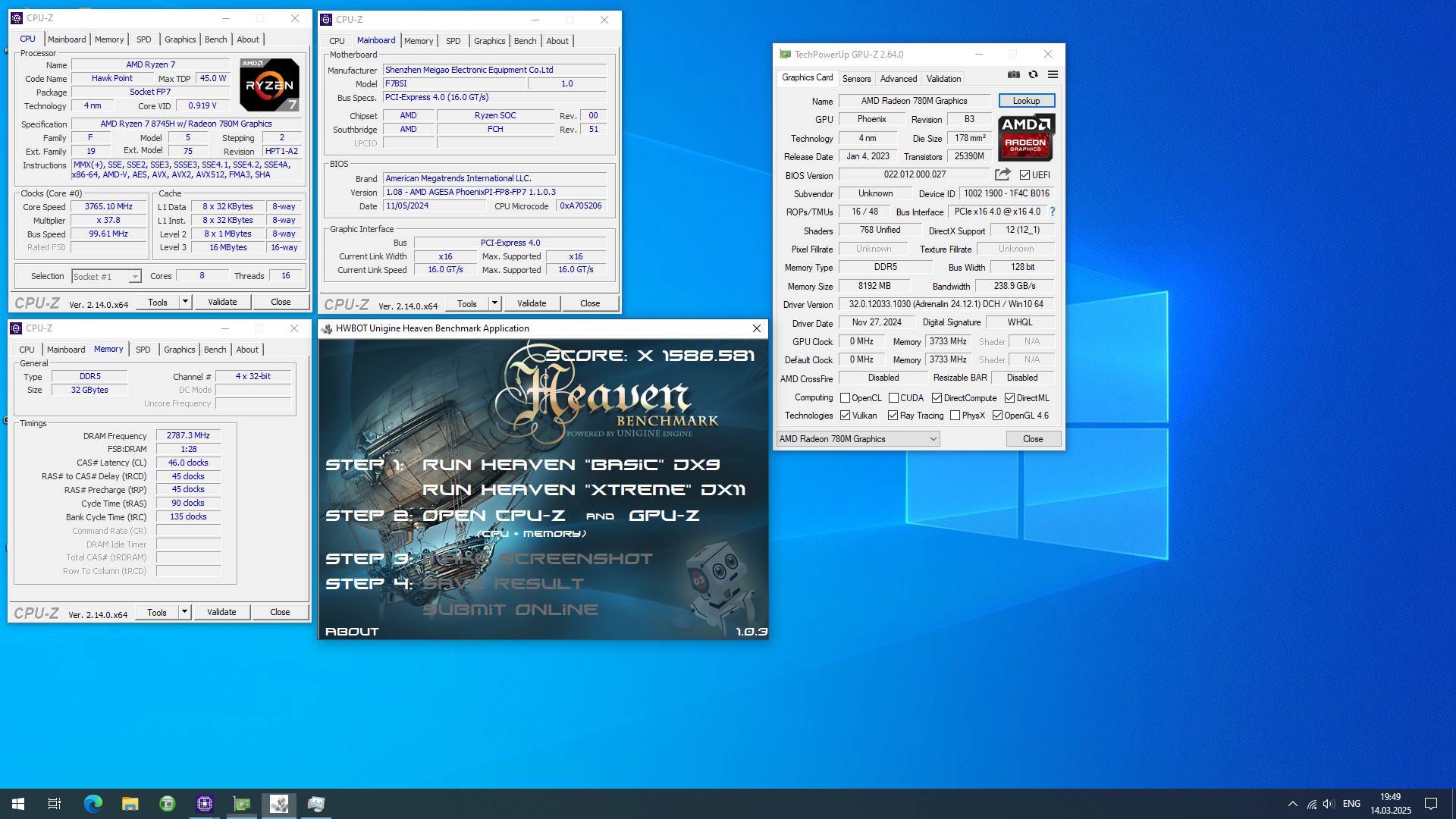This screenshot has height=819, width=1456.
Task: Click Validate in CPU-Z CPU window
Action: [x=222, y=302]
